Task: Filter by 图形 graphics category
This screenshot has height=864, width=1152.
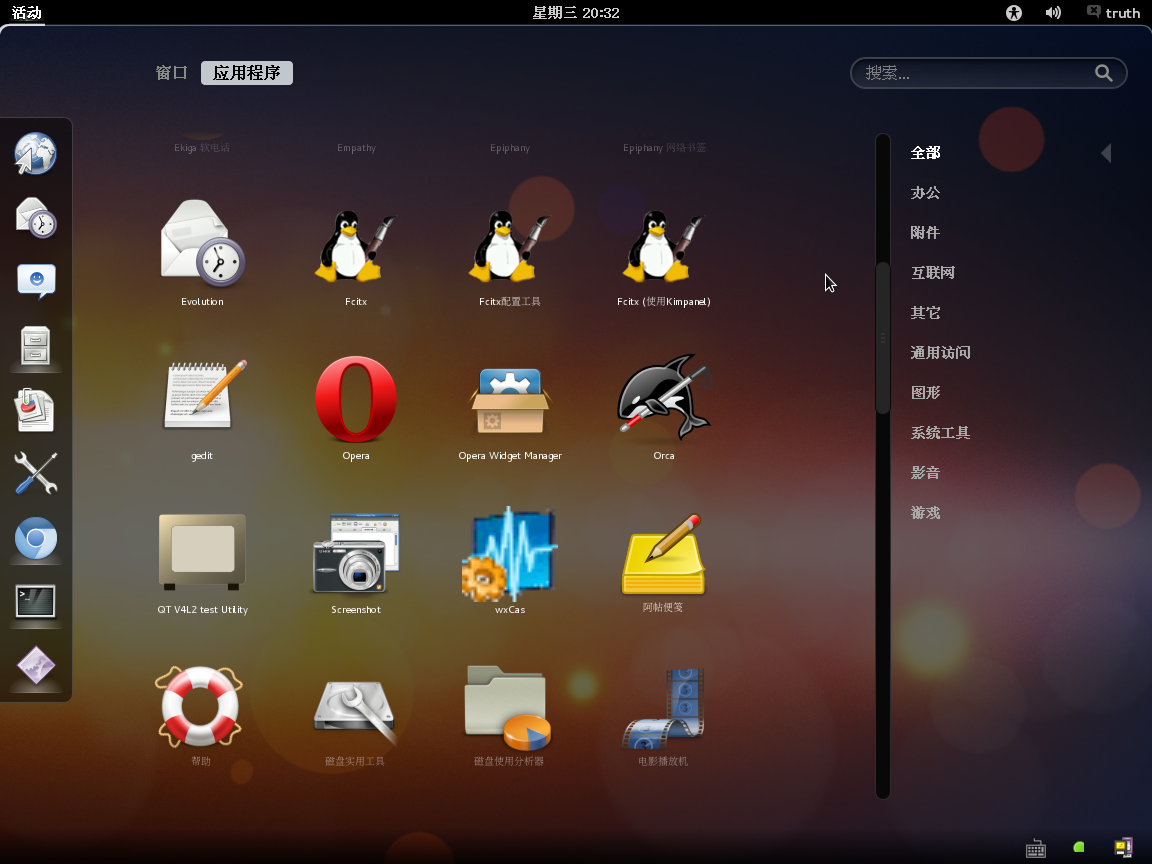Action: coord(926,393)
